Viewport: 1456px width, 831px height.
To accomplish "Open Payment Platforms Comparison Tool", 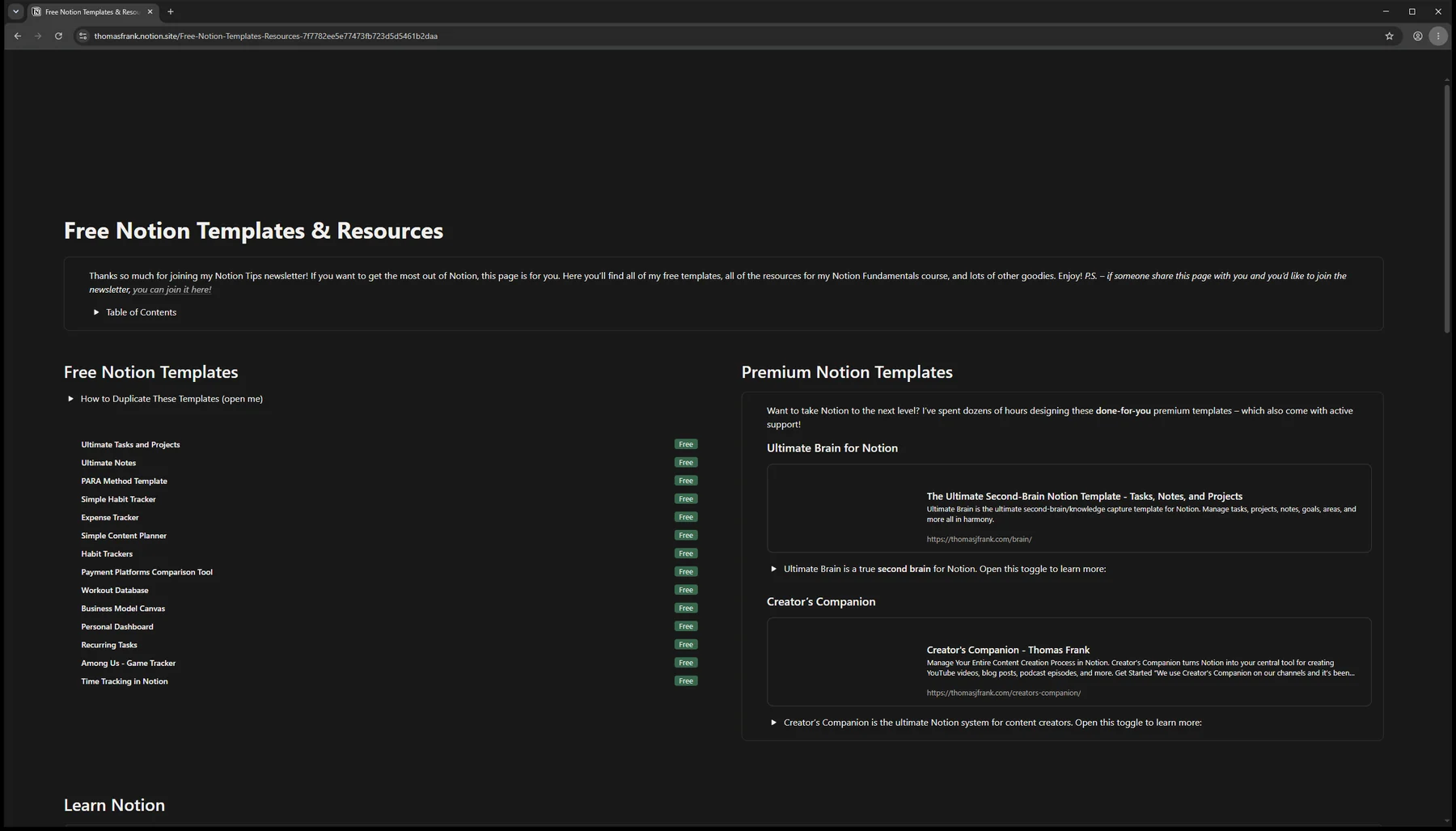I will [146, 572].
